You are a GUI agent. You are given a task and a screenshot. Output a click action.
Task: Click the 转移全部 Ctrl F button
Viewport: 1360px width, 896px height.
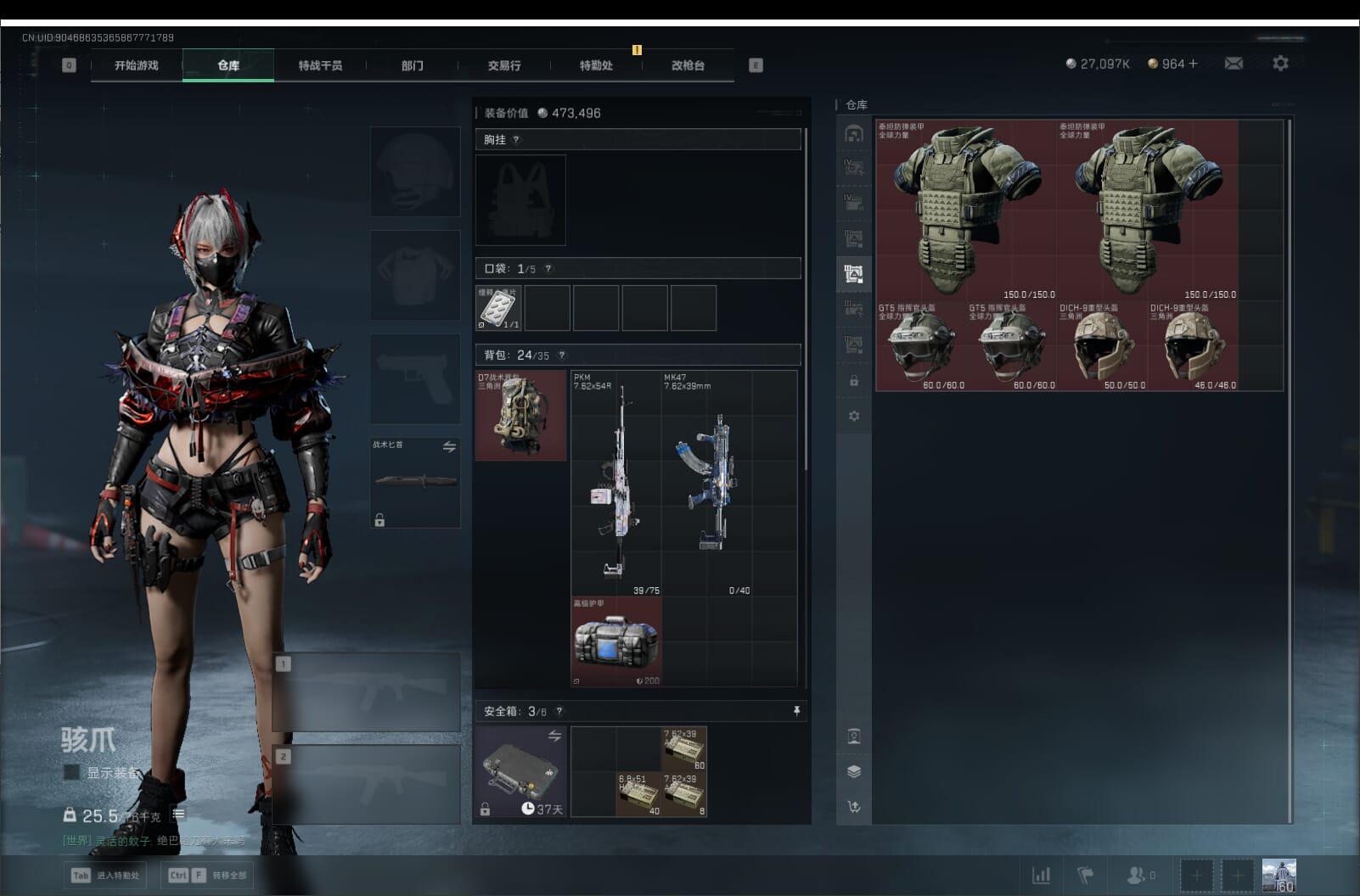pos(207,875)
